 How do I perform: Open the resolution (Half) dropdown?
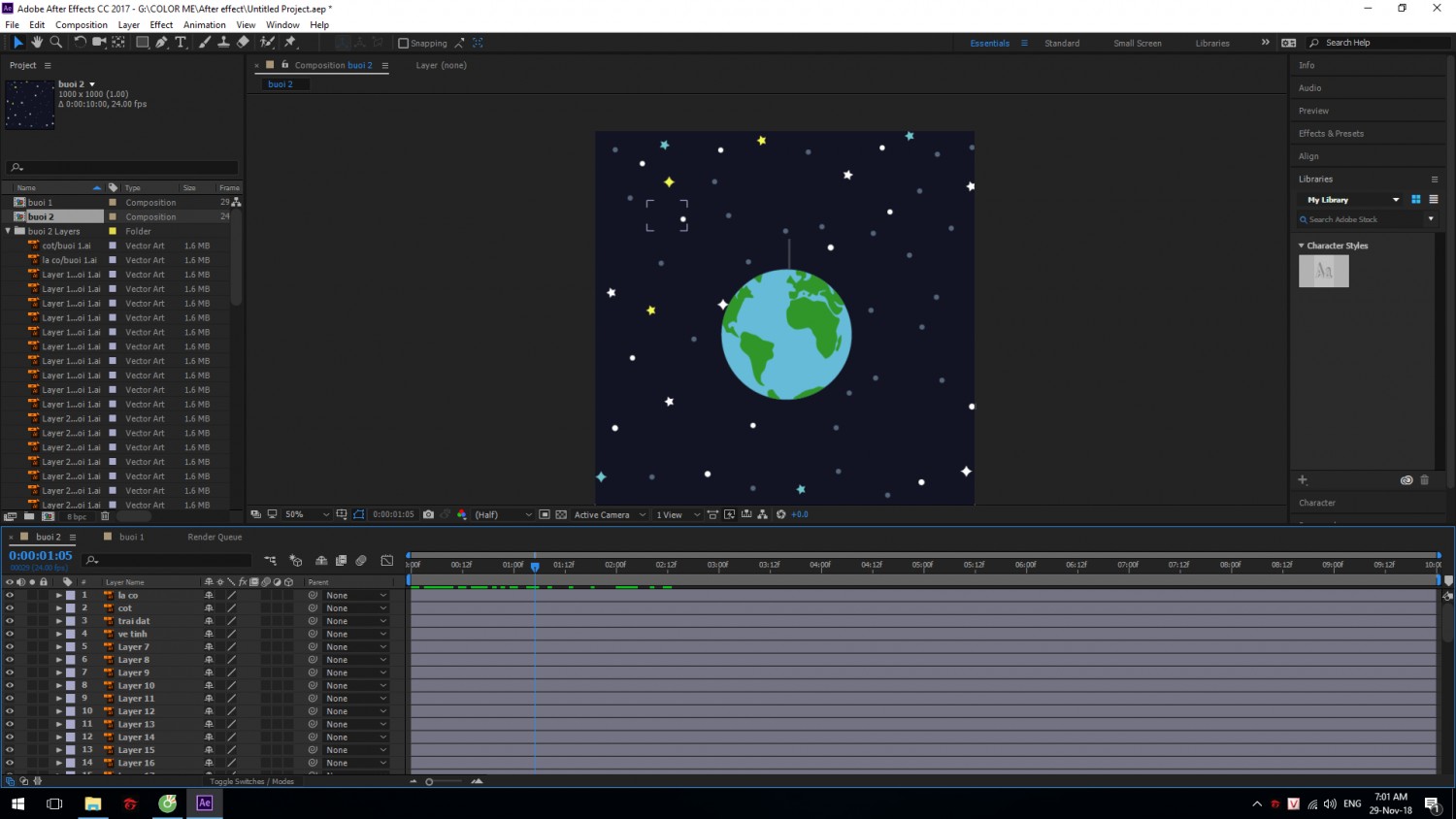point(503,514)
